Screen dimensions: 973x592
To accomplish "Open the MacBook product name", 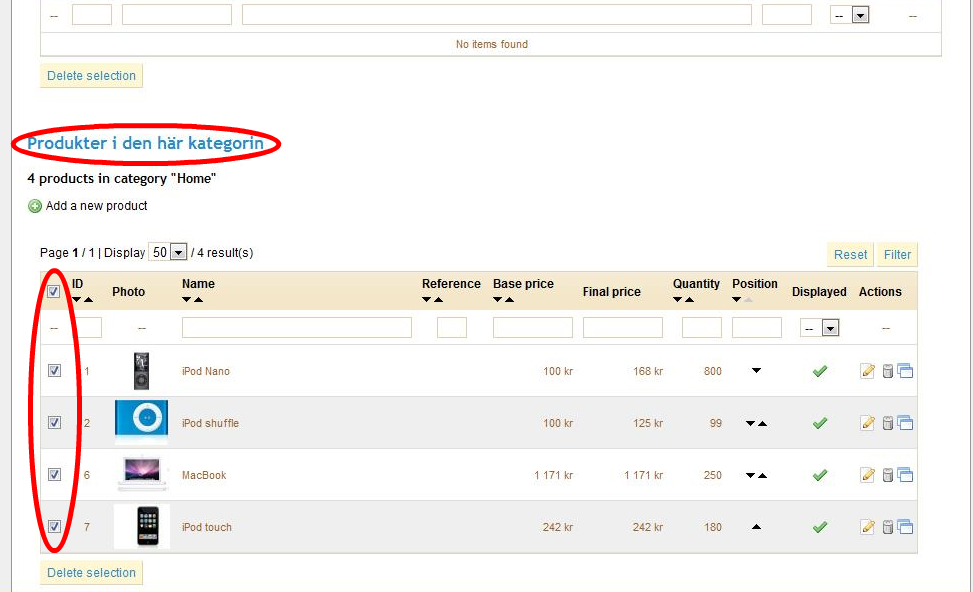I will 204,475.
